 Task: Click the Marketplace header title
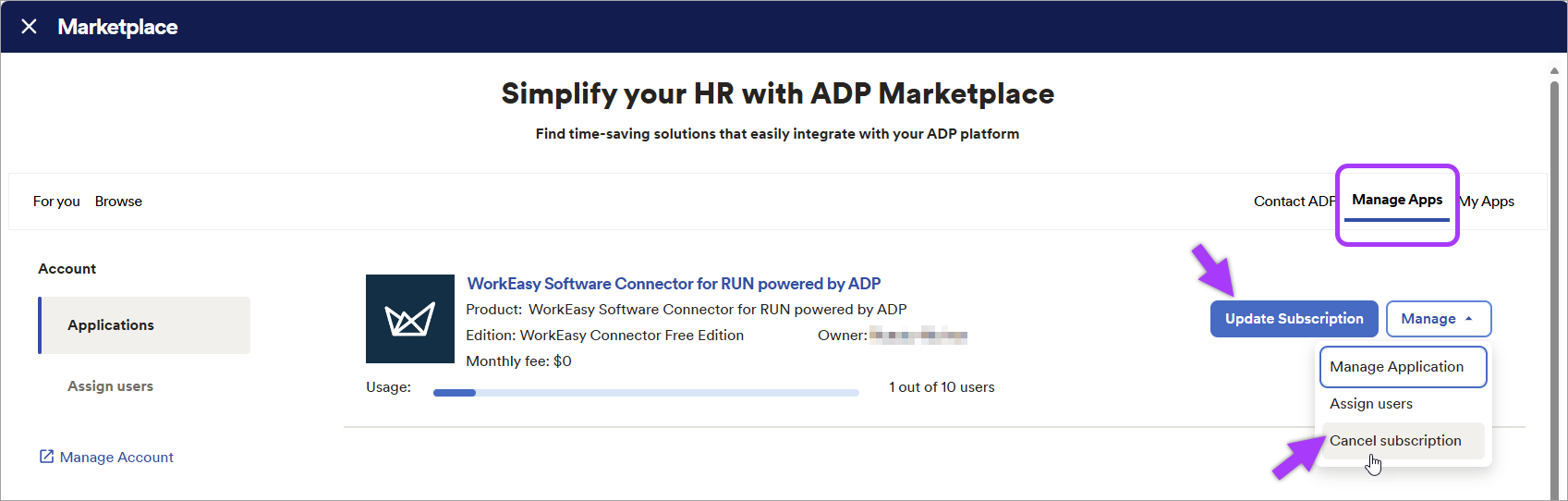click(x=117, y=27)
